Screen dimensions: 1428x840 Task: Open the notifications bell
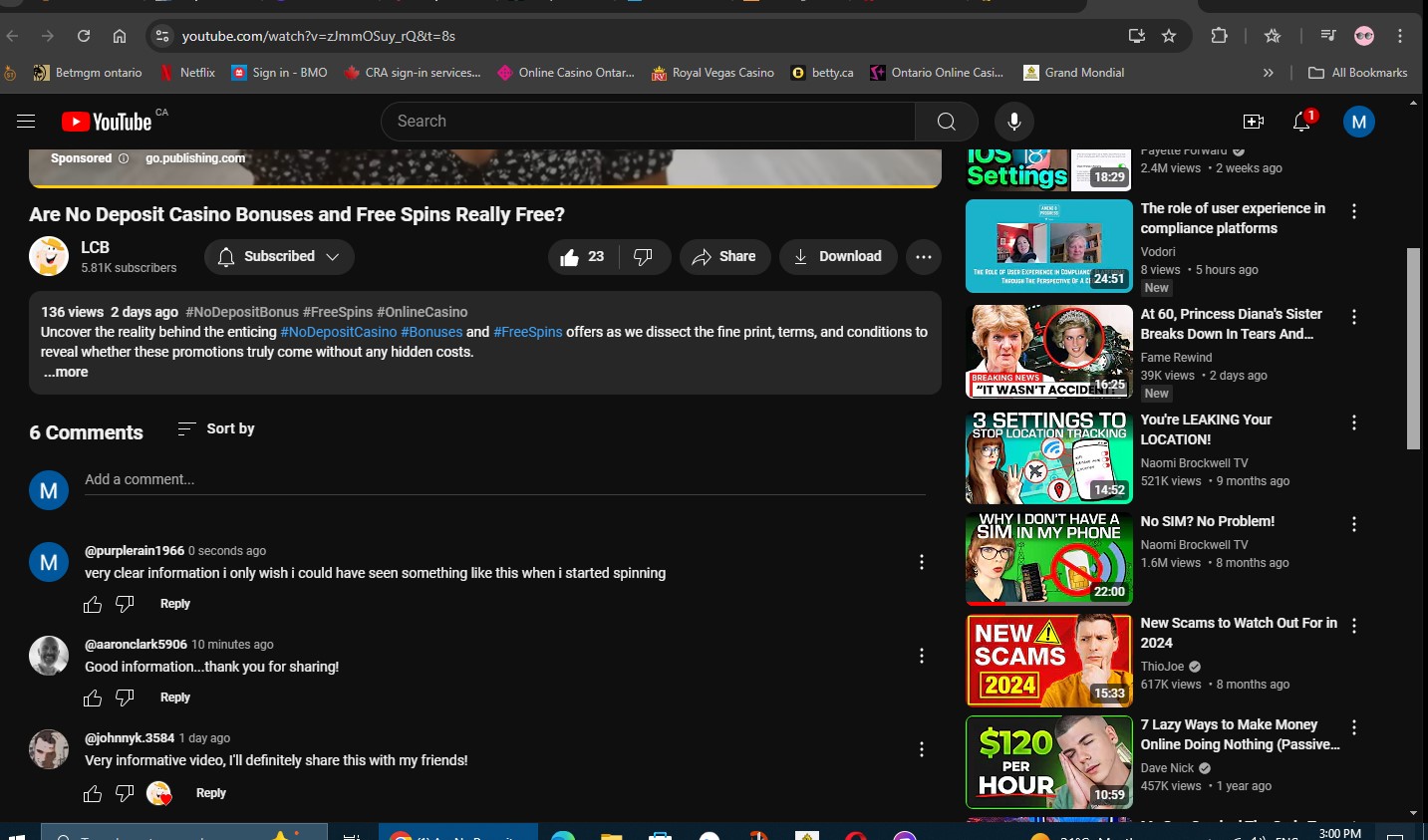pos(1301,122)
